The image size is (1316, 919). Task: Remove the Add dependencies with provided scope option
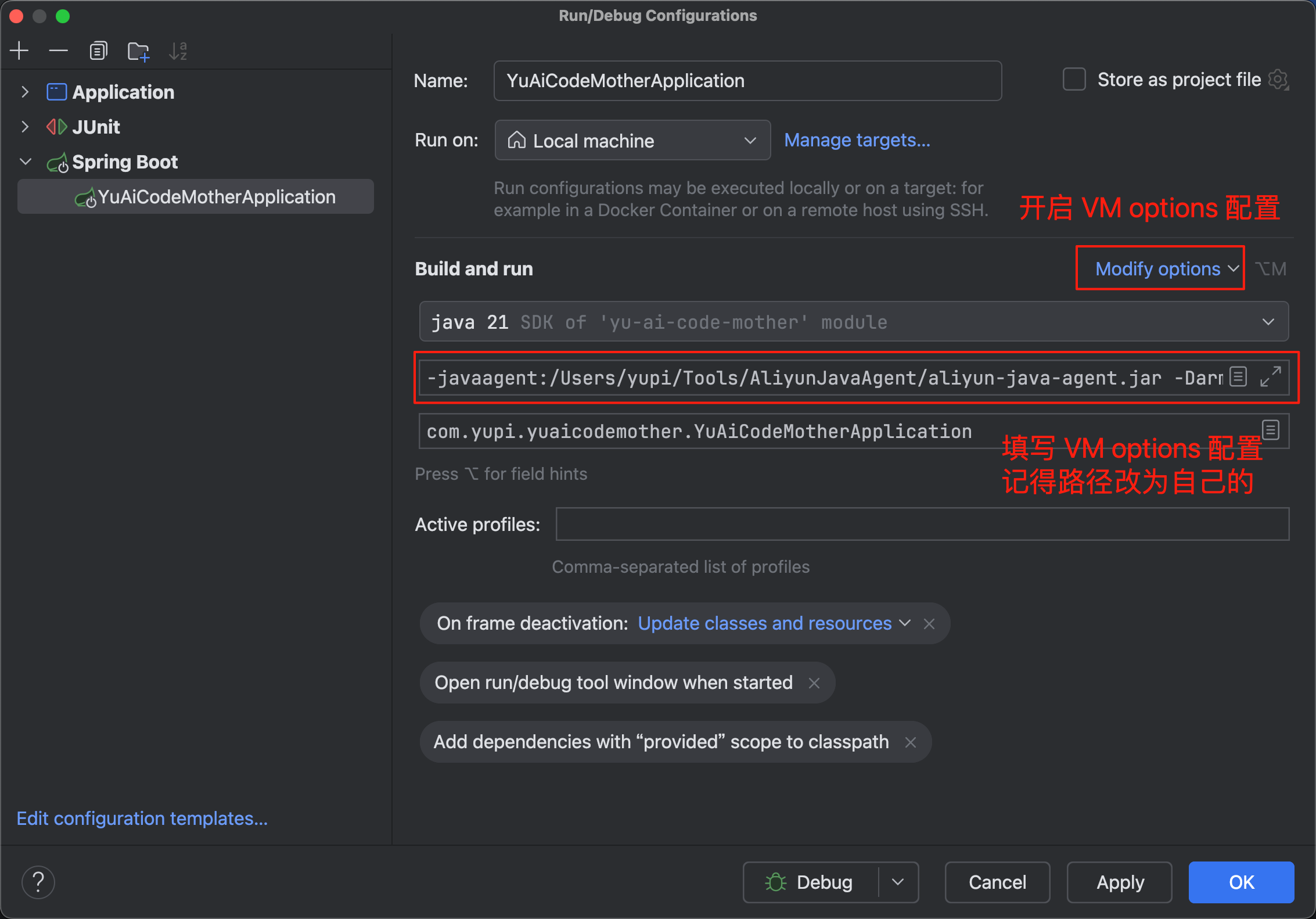911,742
